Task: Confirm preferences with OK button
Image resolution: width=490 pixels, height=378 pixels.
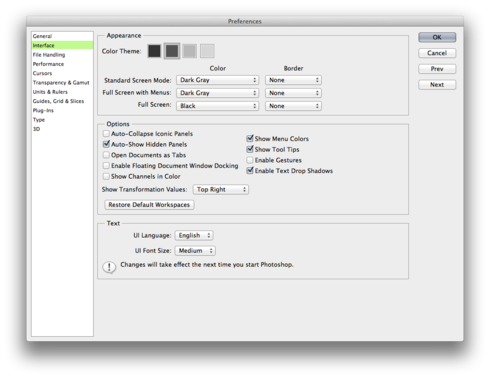Action: pos(437,37)
